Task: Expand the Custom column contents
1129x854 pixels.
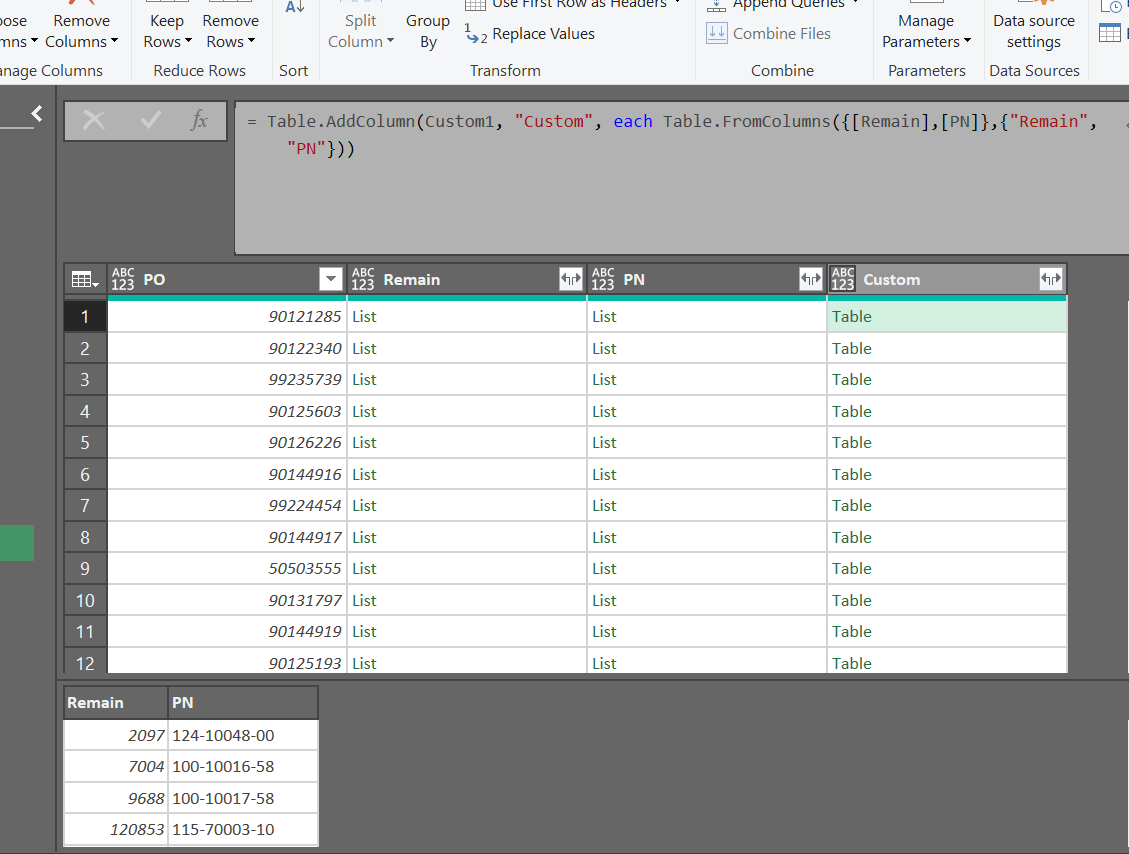Action: (x=1051, y=279)
